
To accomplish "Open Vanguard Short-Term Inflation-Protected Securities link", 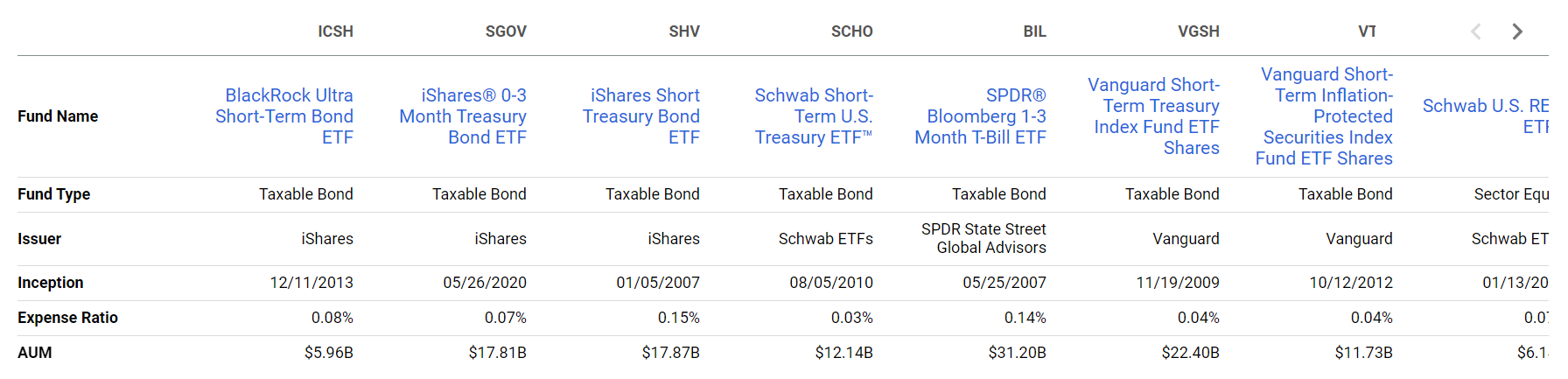I will click(1324, 116).
